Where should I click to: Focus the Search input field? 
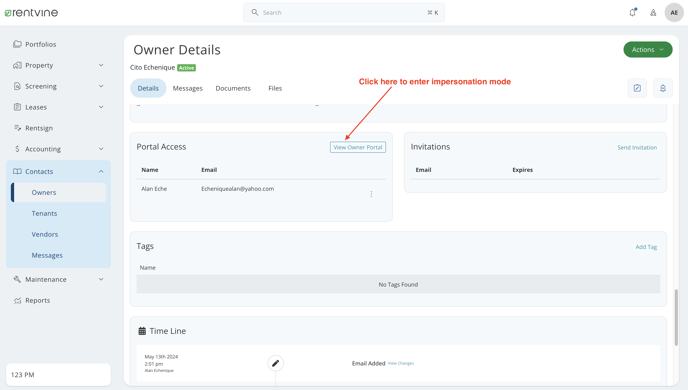coord(344,13)
